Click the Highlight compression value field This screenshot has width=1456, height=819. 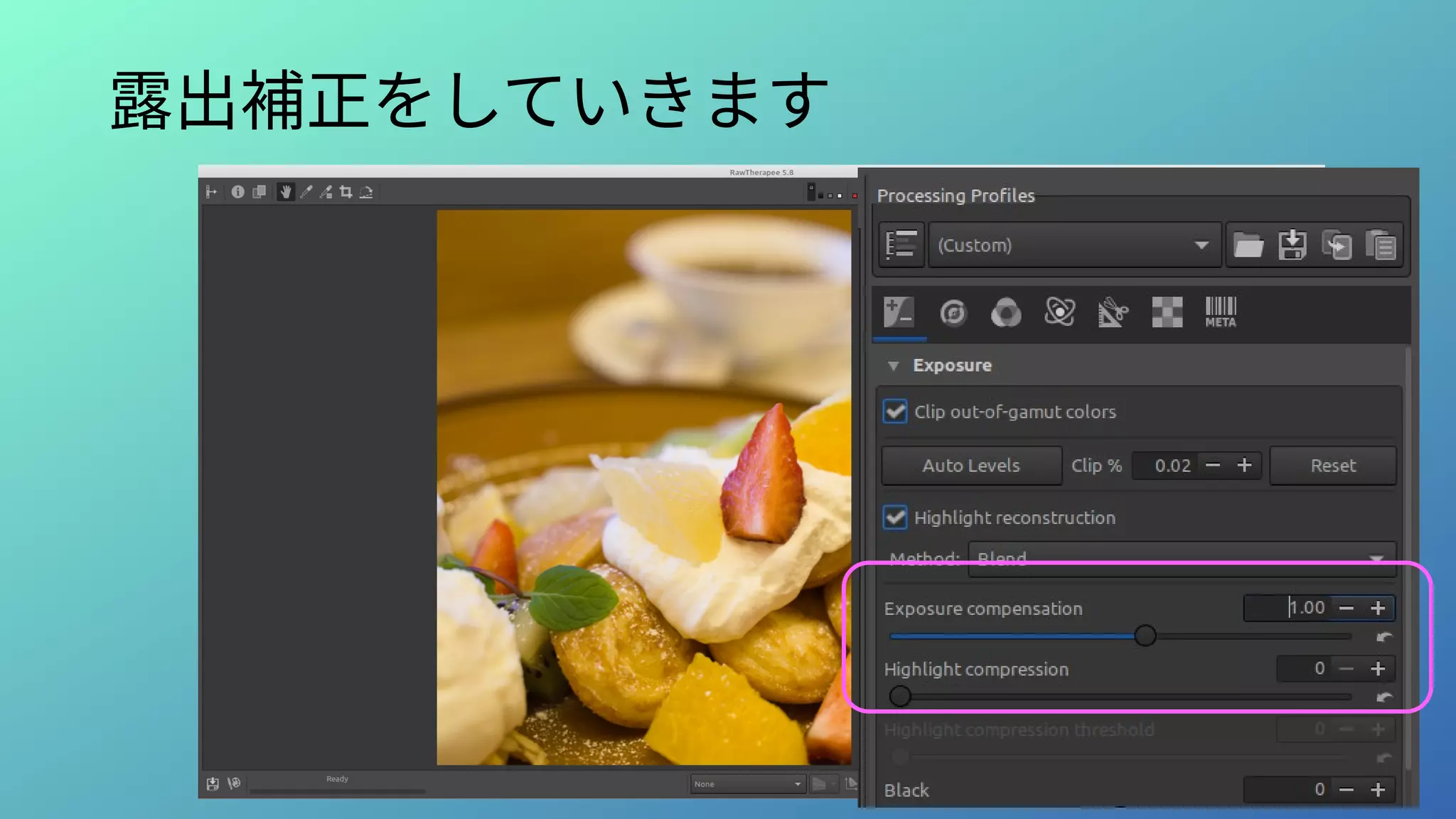(1305, 668)
